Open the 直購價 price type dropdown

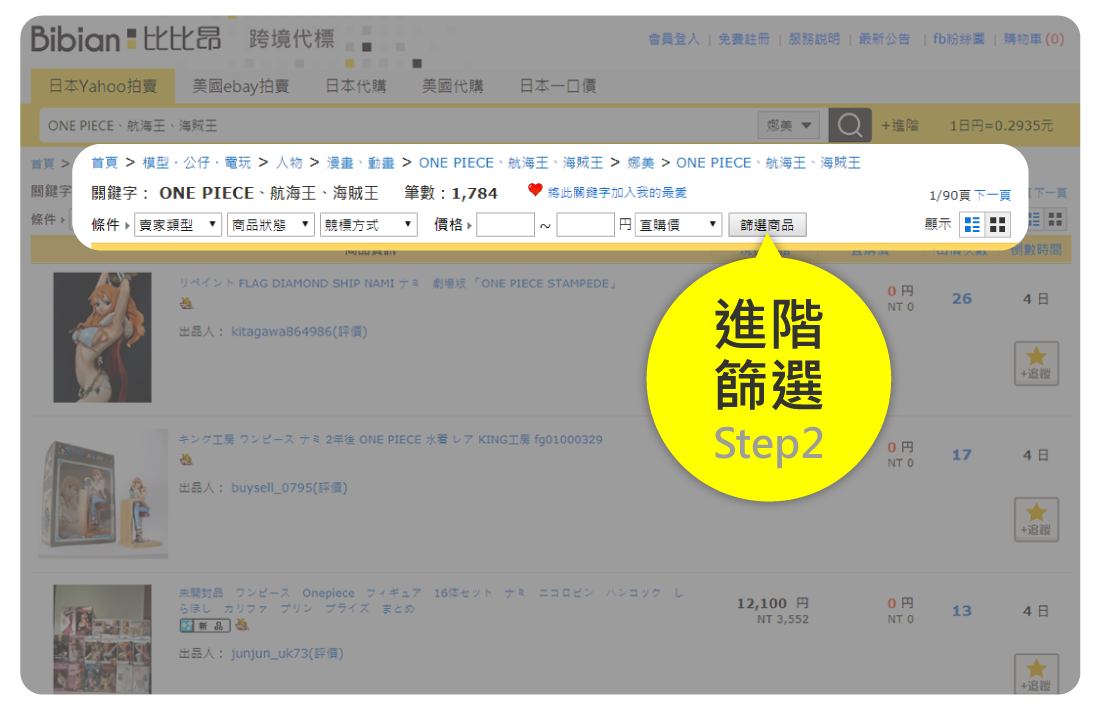click(678, 225)
